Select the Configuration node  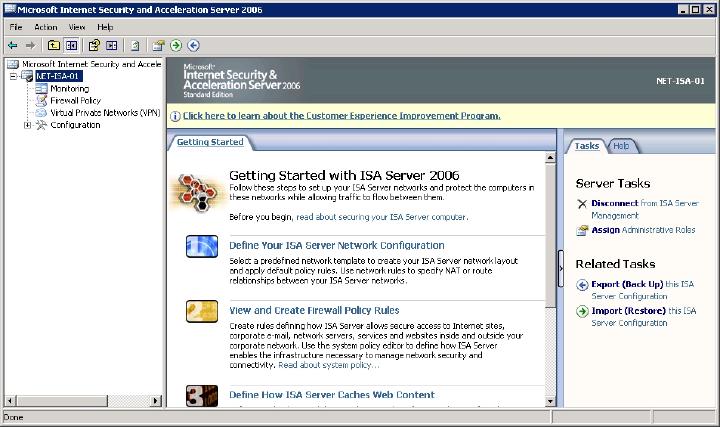(x=75, y=125)
